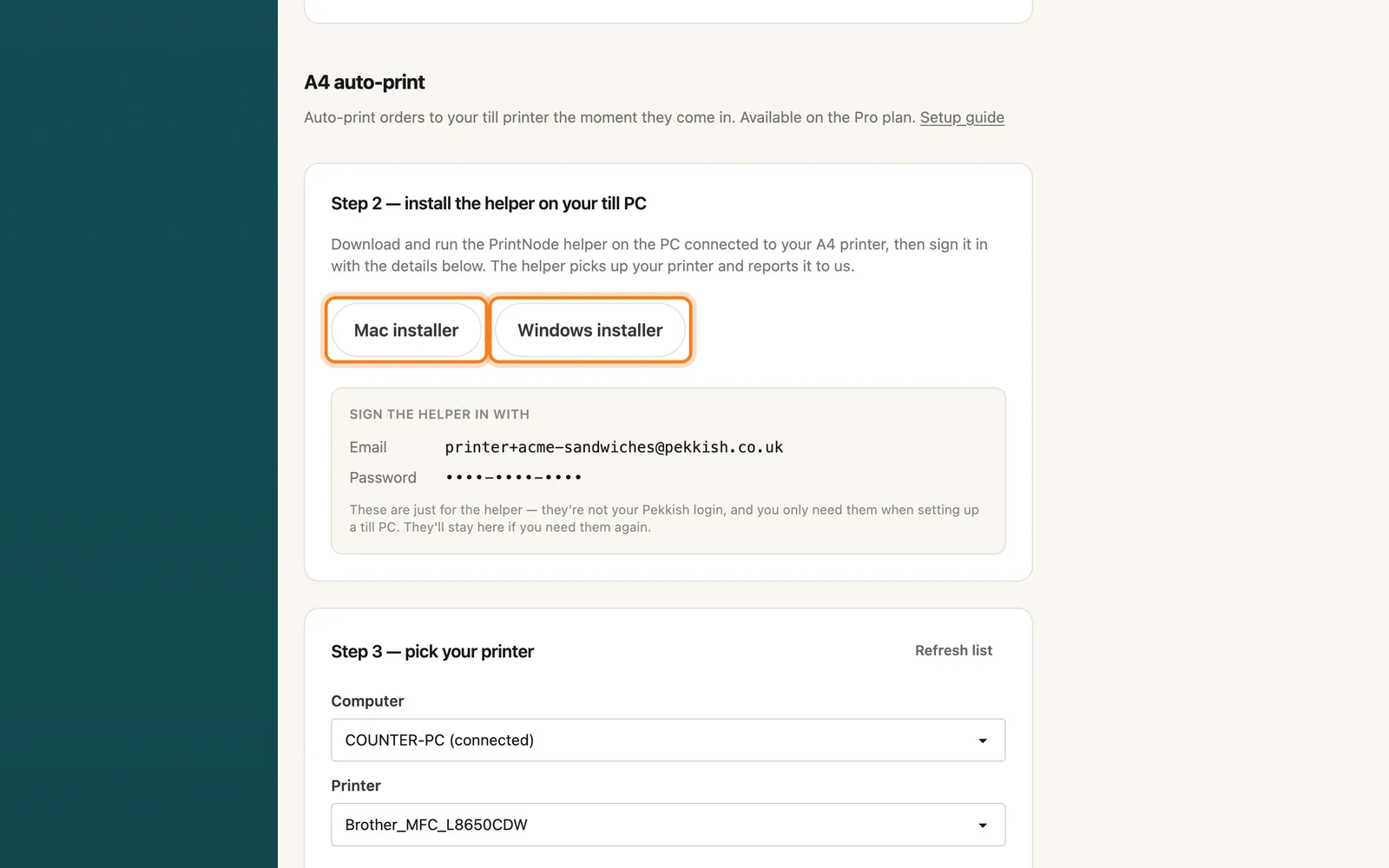1389x868 pixels.
Task: Open the Printer dropdown showing Brother_MFC_L8650CDW
Action: point(668,825)
